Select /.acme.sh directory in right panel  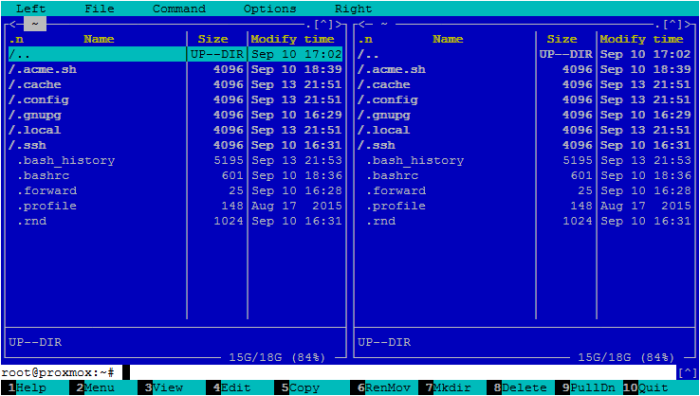tap(525, 70)
